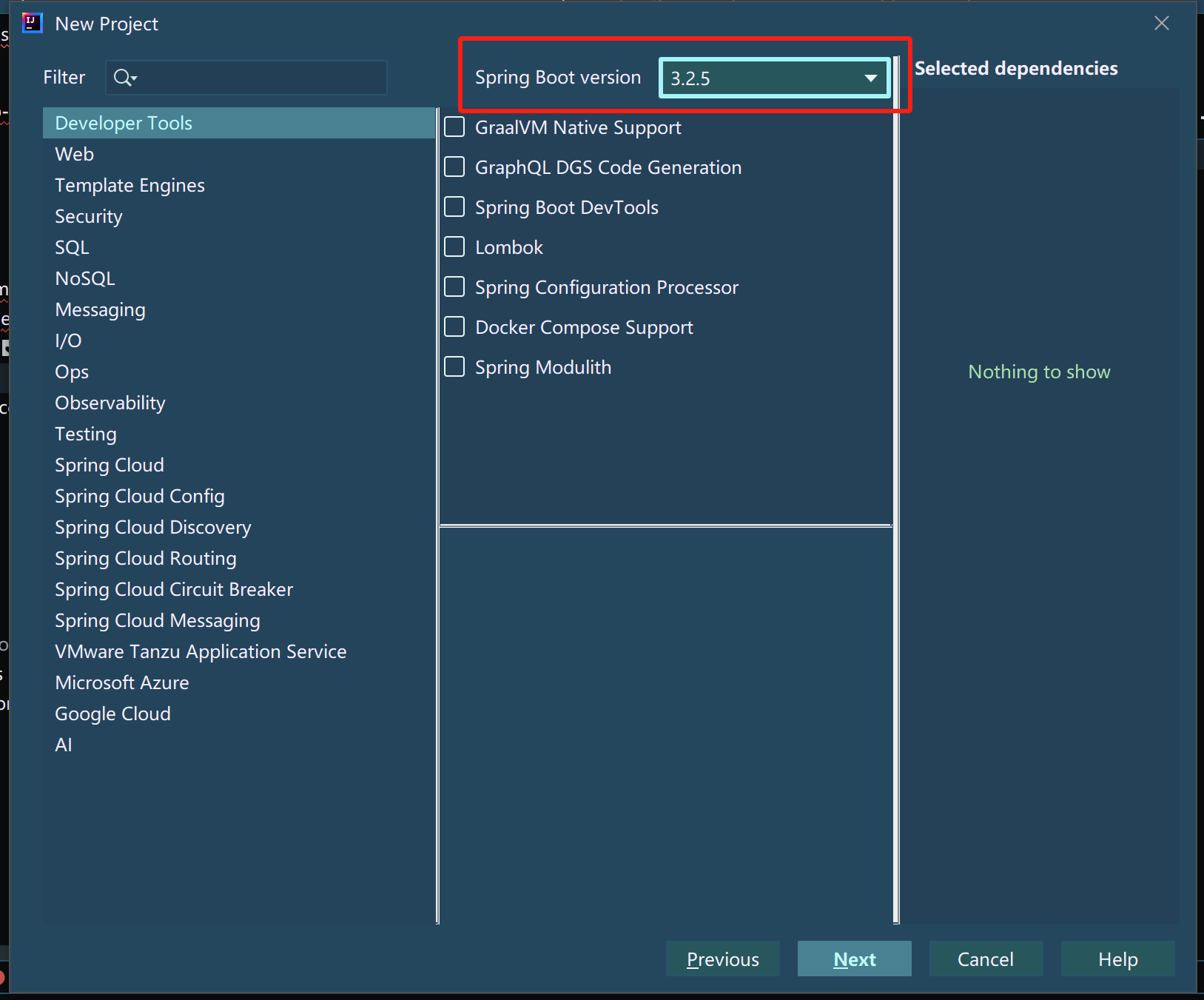The width and height of the screenshot is (1204, 1000).
Task: Select the Security category
Action: [x=239, y=216]
